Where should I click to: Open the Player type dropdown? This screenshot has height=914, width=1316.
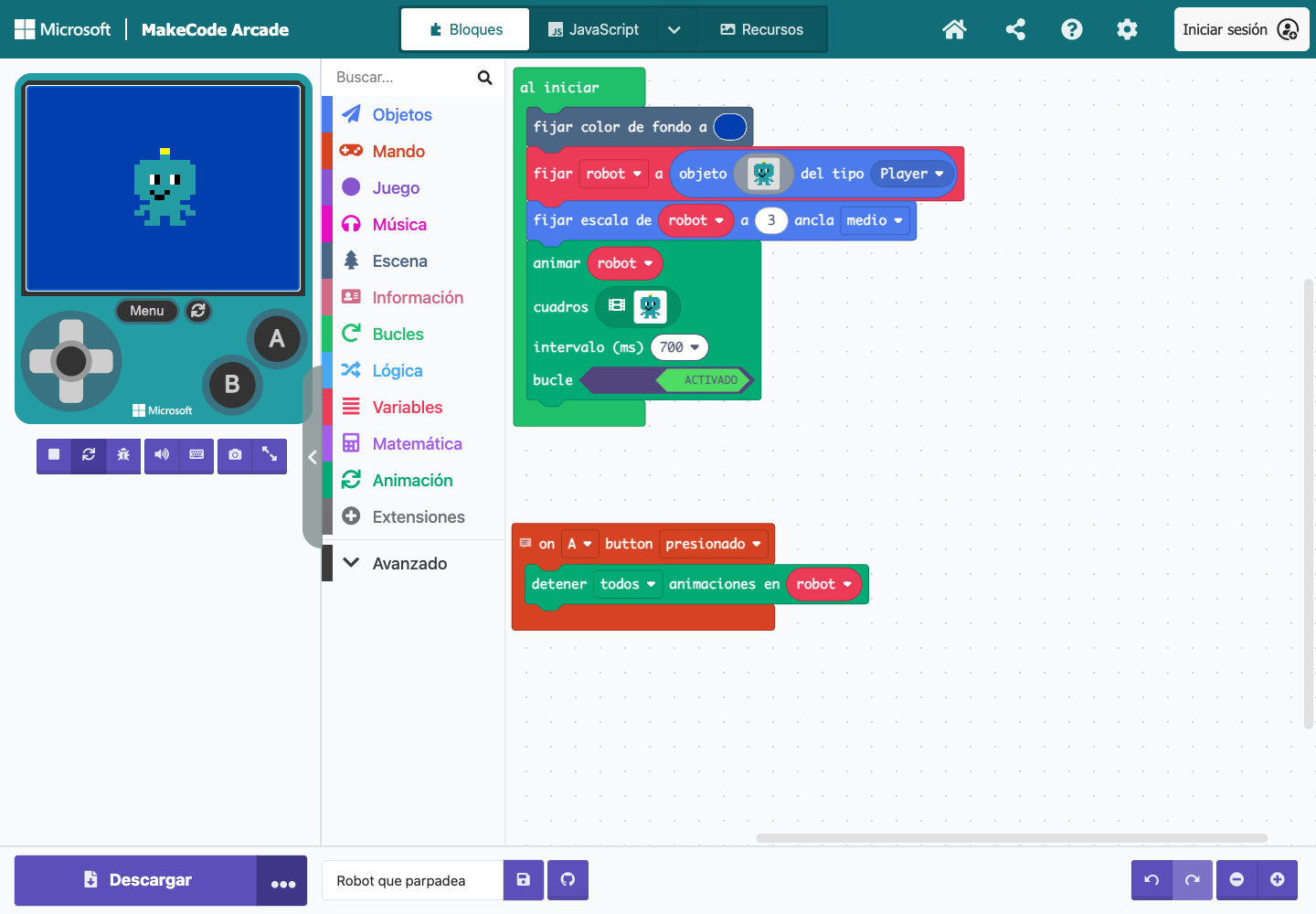click(x=912, y=174)
